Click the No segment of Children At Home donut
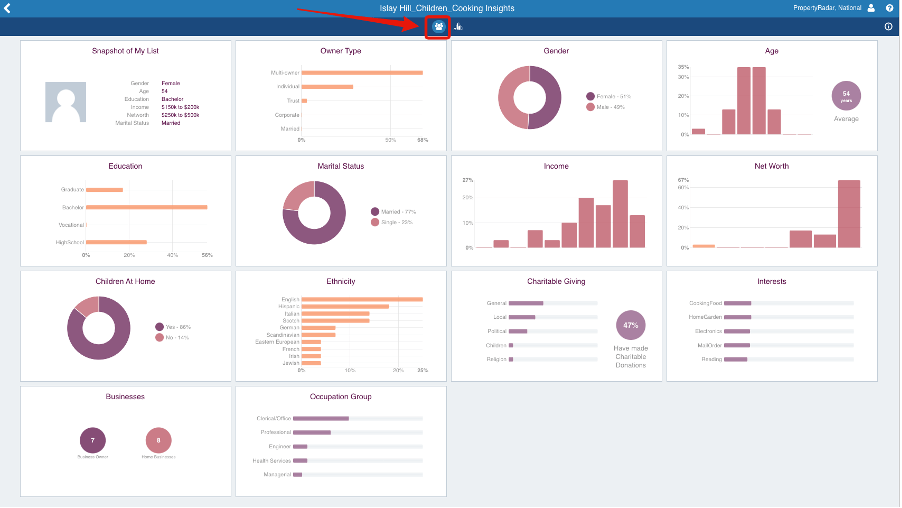Viewport: 902px width, 508px height. pyautogui.click(x=87, y=306)
